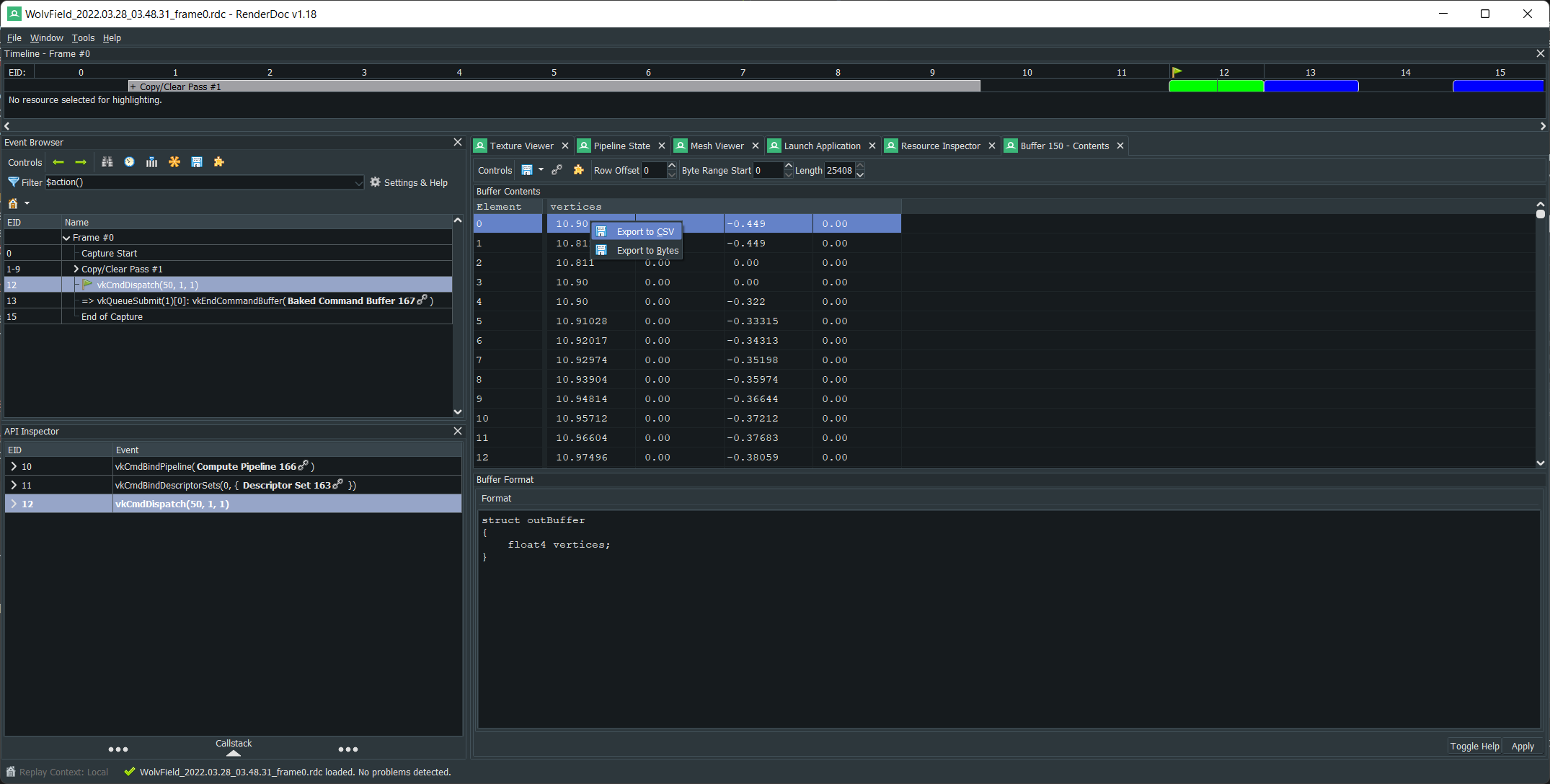Click the puzzle-piece extensions icon in Event Browser
1550x784 pixels.
tap(219, 162)
